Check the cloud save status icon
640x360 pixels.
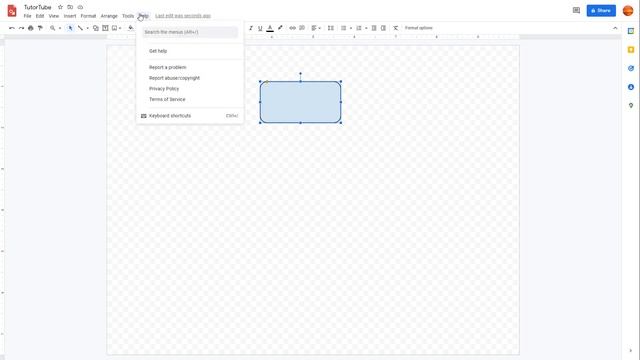click(80, 7)
